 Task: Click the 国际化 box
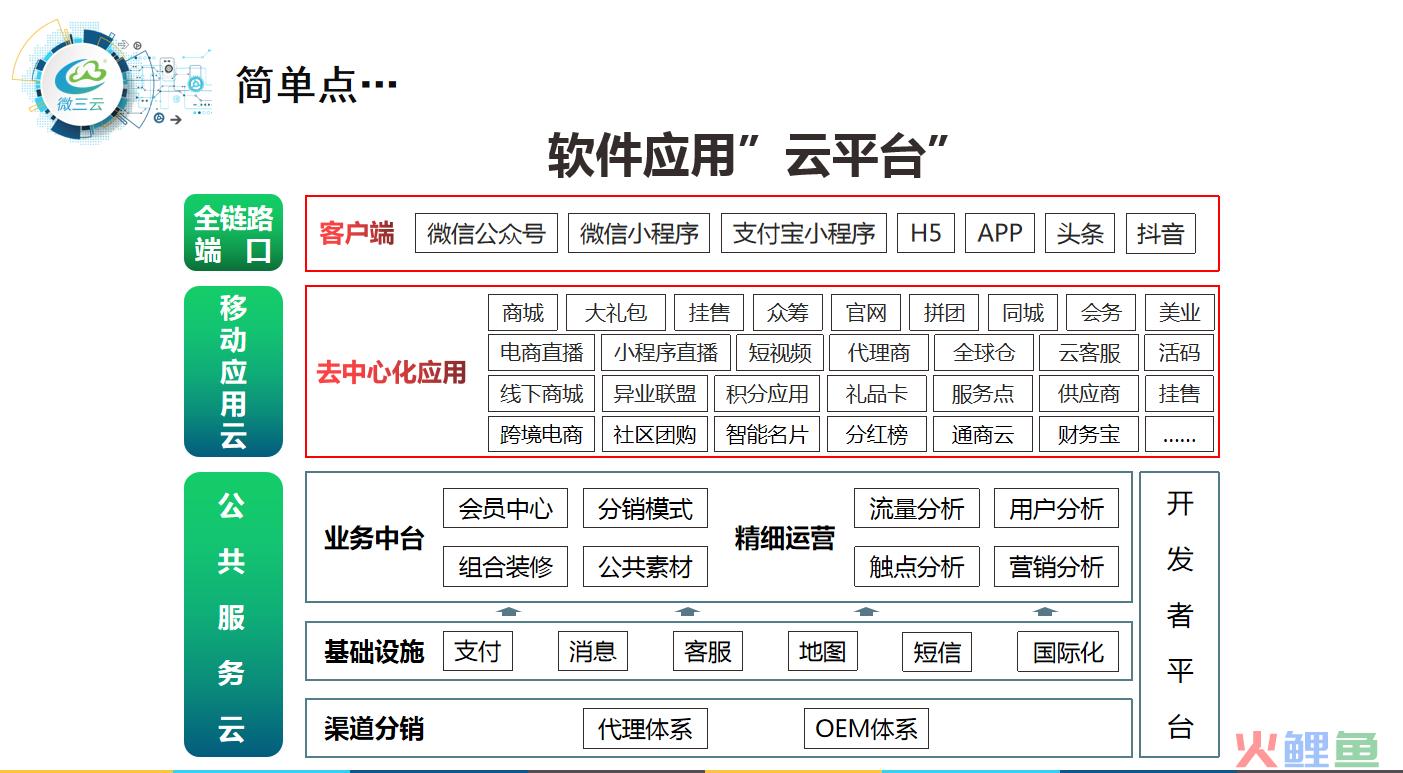click(x=1069, y=651)
